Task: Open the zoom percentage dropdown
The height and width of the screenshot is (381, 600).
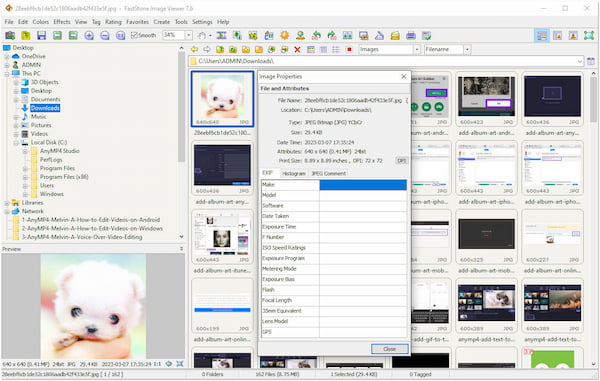Action: 189,35
